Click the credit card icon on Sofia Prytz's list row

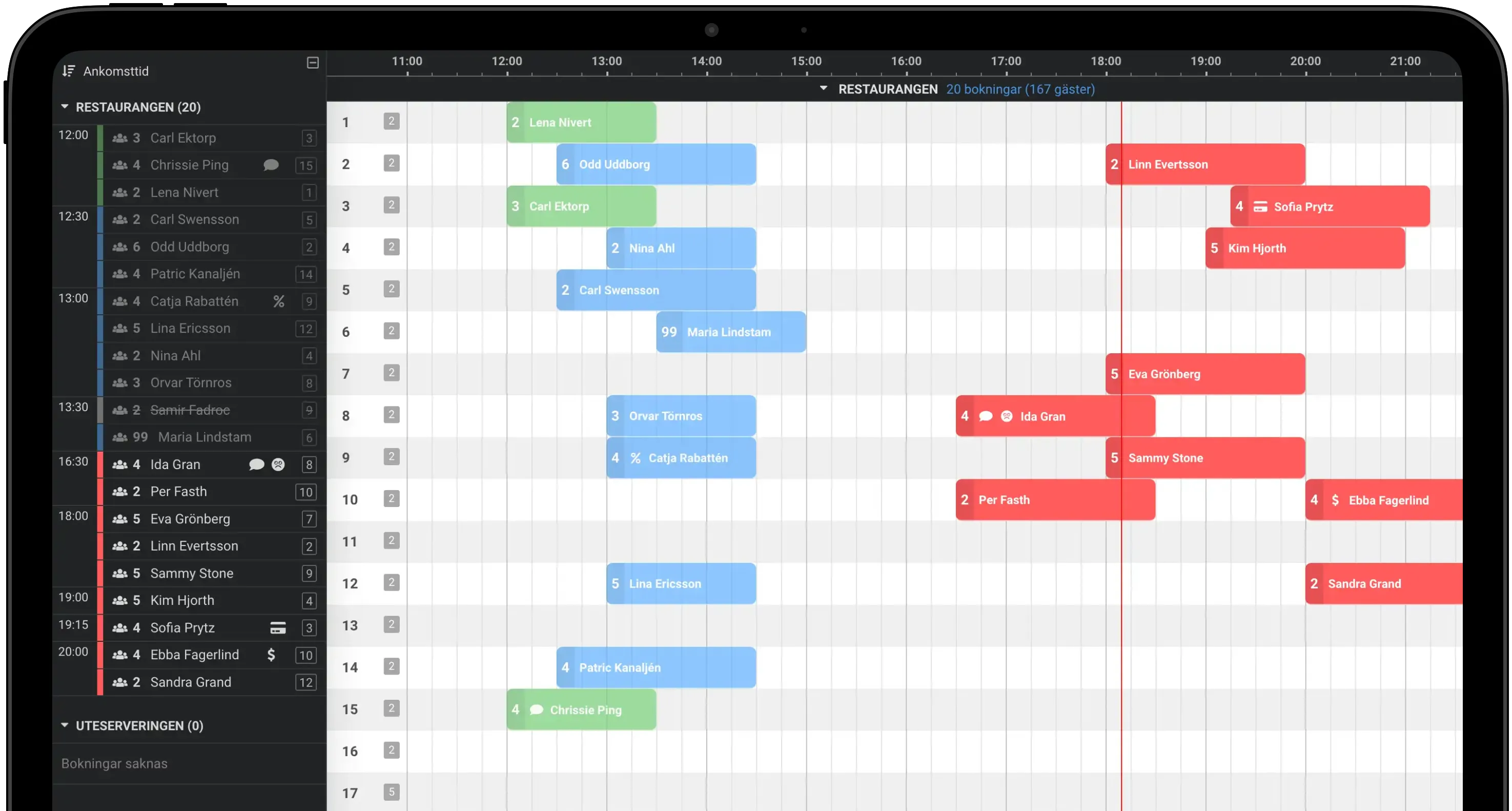278,628
